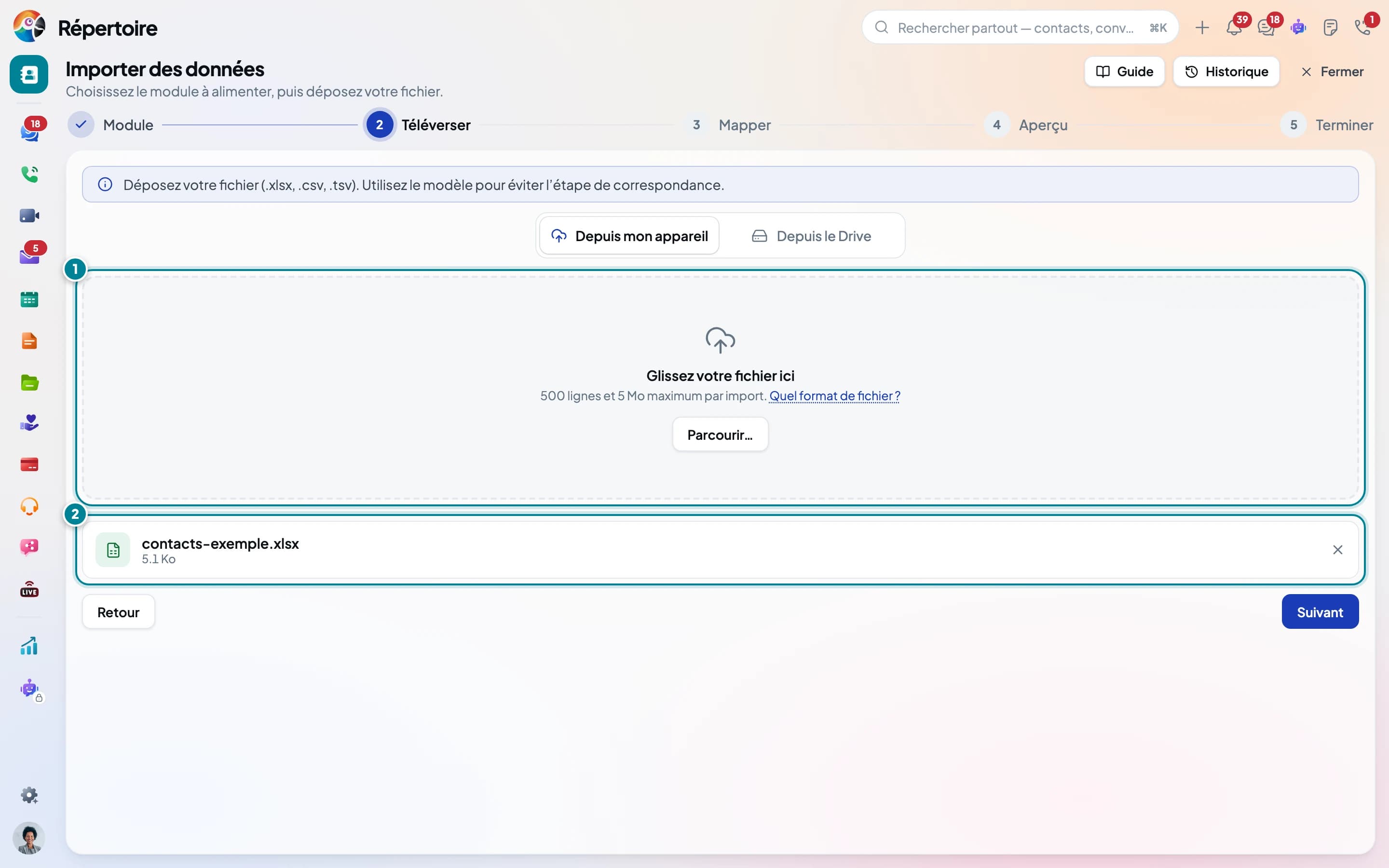Click the global search field
This screenshot has height=868, width=1389.
[x=1020, y=27]
